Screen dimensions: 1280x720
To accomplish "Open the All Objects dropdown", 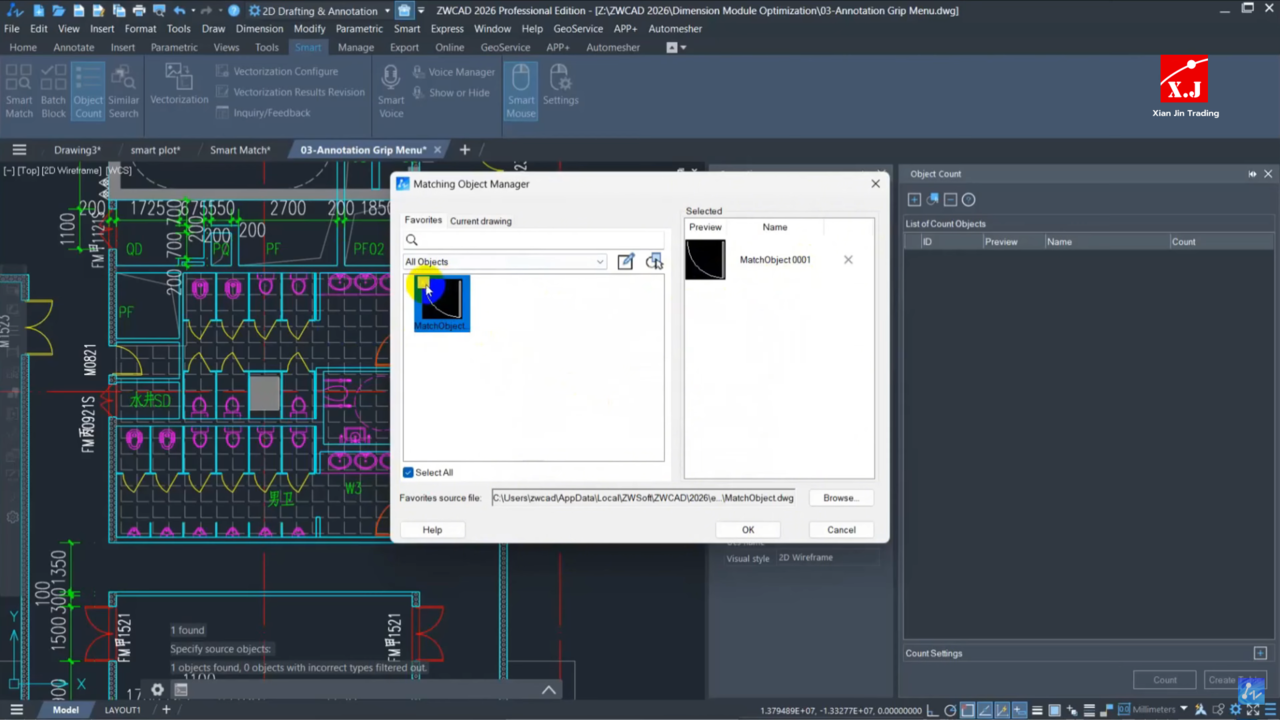I will coord(505,262).
